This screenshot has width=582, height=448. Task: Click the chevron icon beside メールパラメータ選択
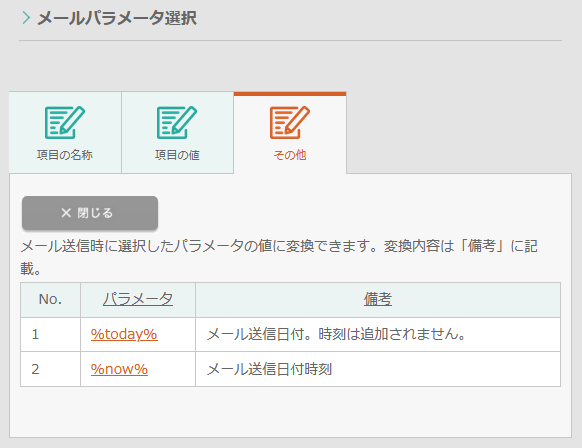[x=26, y=18]
